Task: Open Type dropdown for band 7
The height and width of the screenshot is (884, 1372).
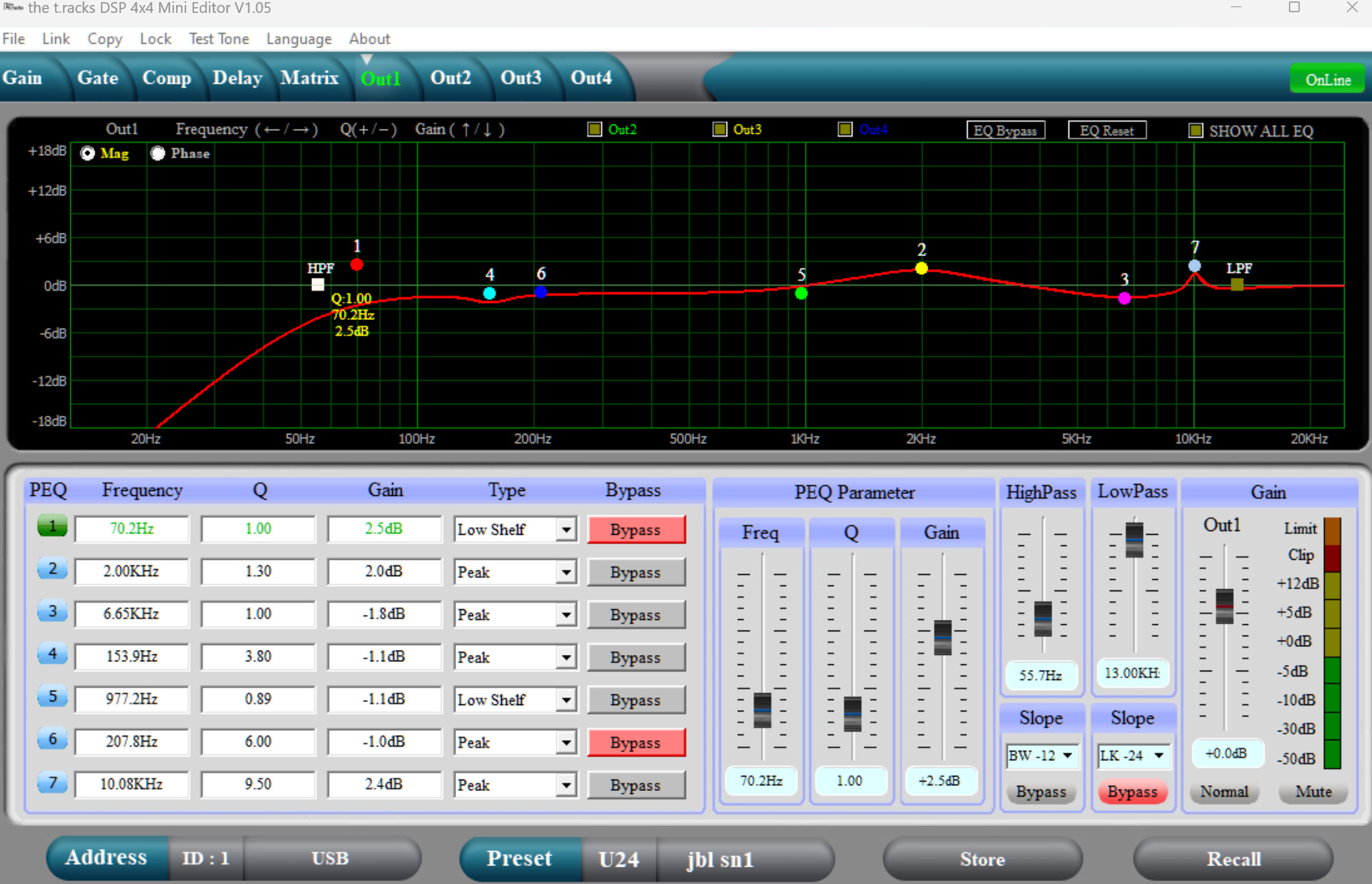Action: pos(566,785)
